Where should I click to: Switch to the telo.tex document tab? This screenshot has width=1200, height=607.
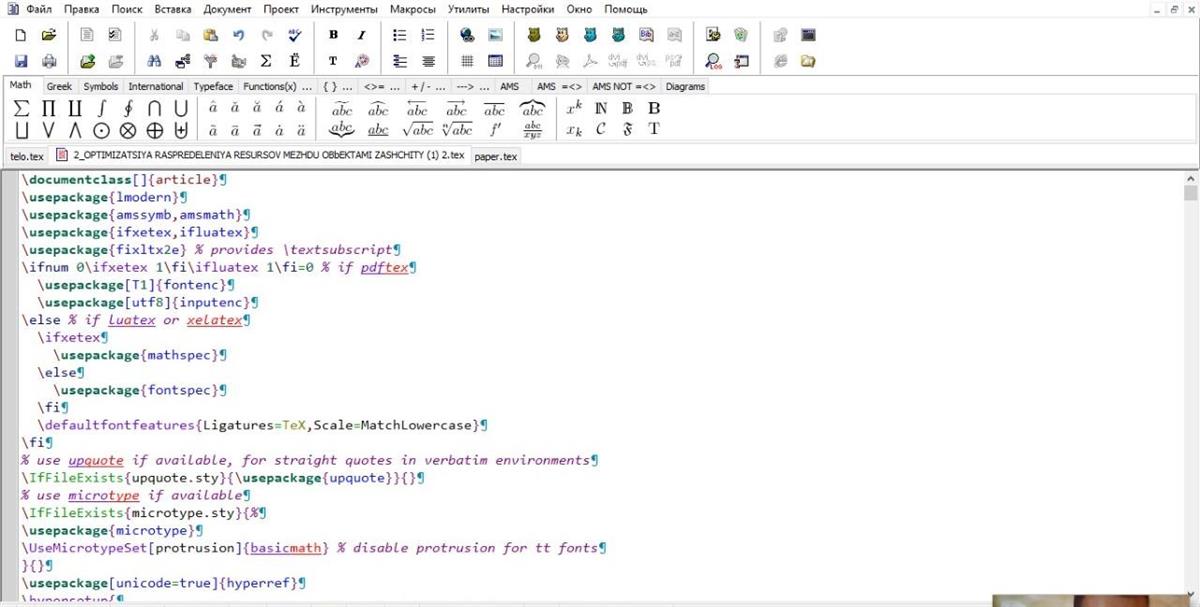(x=27, y=156)
